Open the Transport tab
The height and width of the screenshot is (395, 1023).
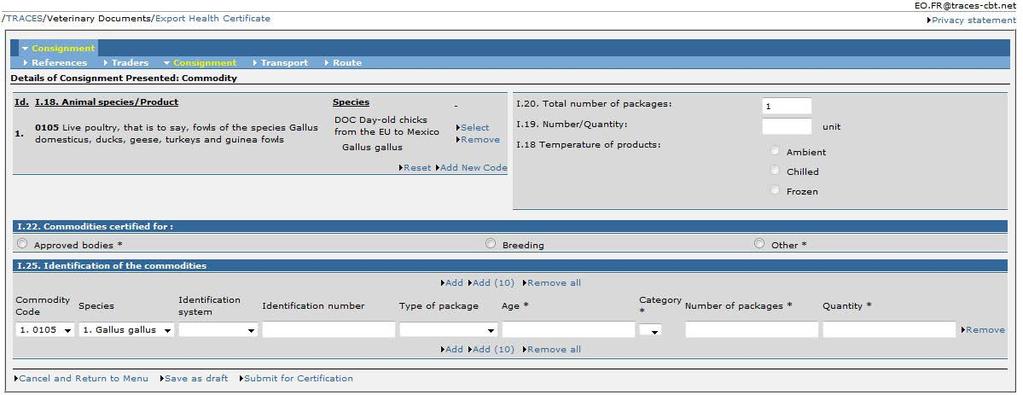[284, 63]
